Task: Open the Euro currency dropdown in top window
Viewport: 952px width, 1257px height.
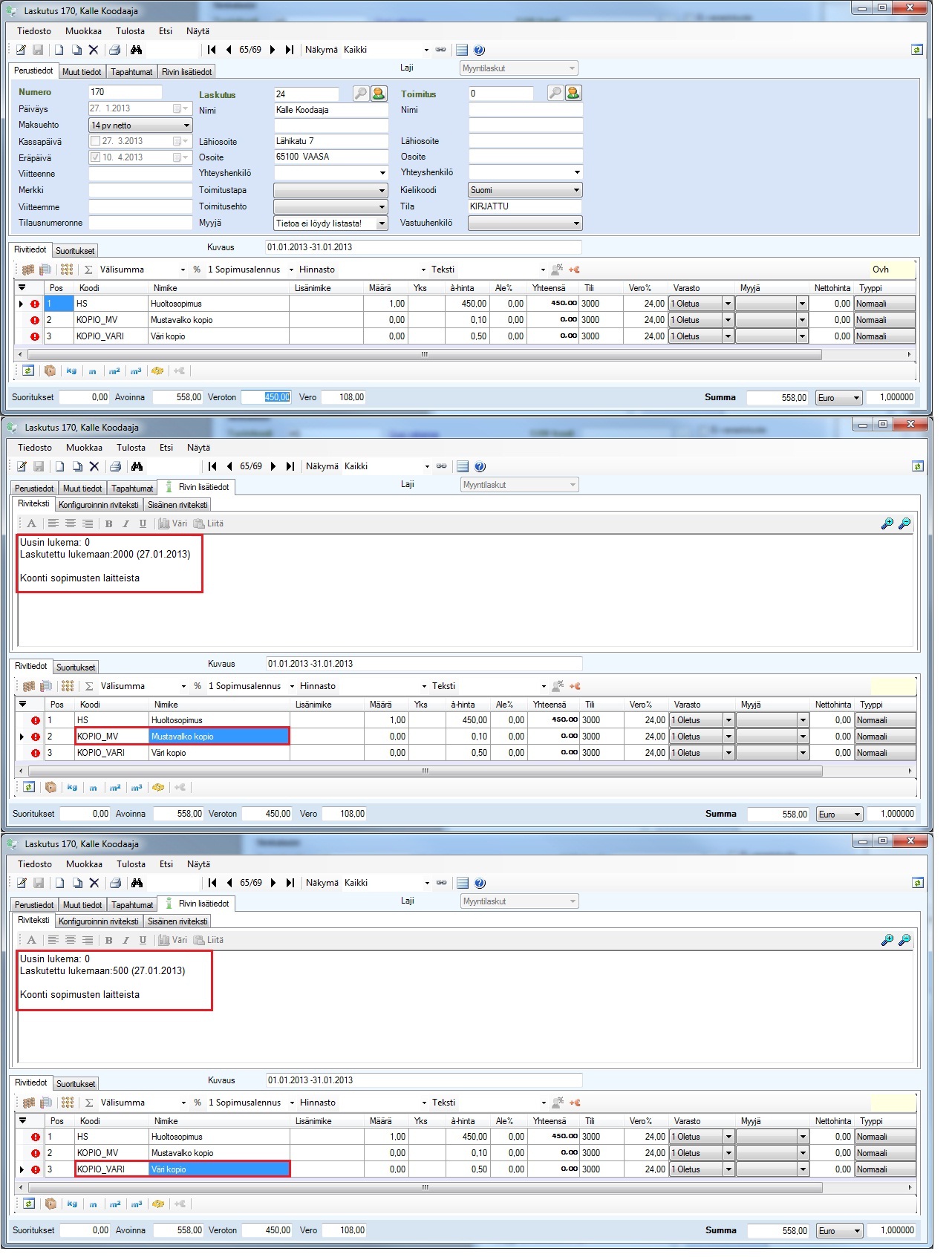Action: pos(856,398)
